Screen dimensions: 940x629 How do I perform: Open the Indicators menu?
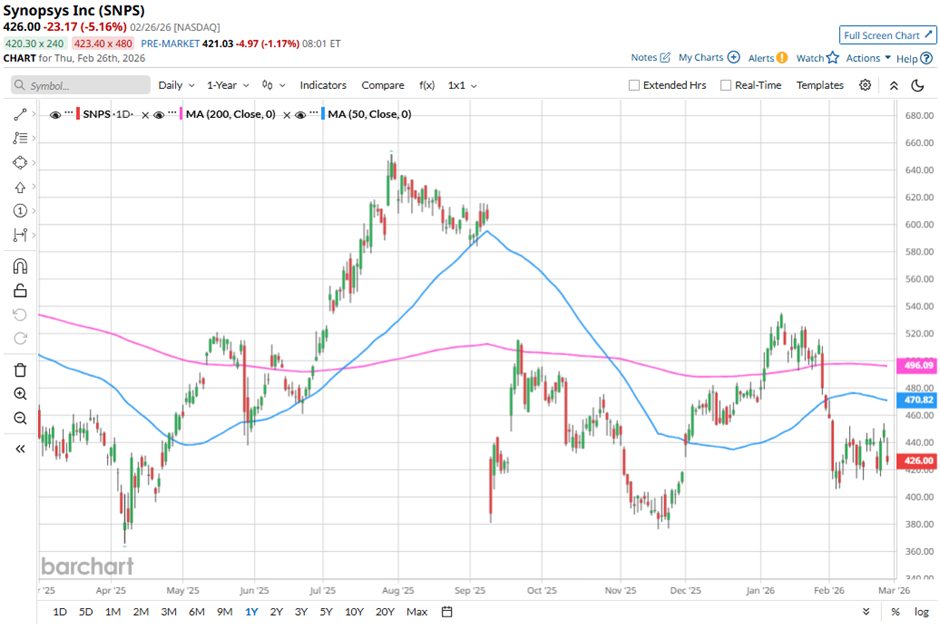tap(323, 86)
